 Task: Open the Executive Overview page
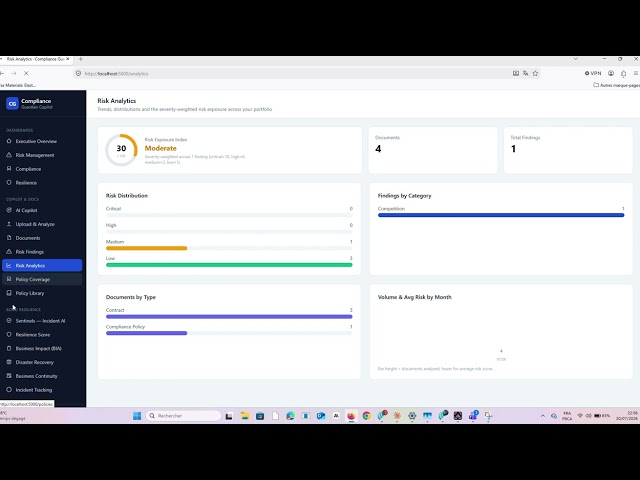coord(42,141)
